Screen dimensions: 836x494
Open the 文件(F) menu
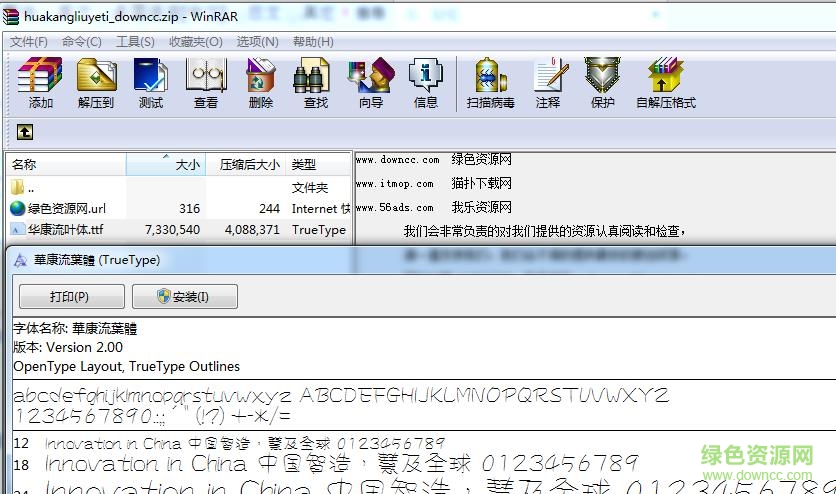click(29, 42)
